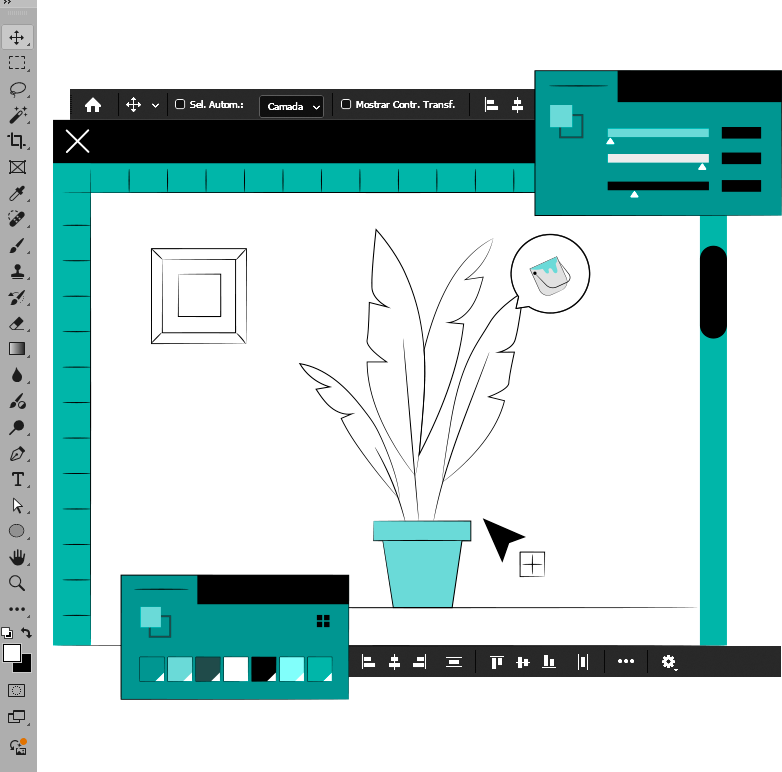The height and width of the screenshot is (772, 782).
Task: Select the Gradient tool
Action: pos(17,349)
